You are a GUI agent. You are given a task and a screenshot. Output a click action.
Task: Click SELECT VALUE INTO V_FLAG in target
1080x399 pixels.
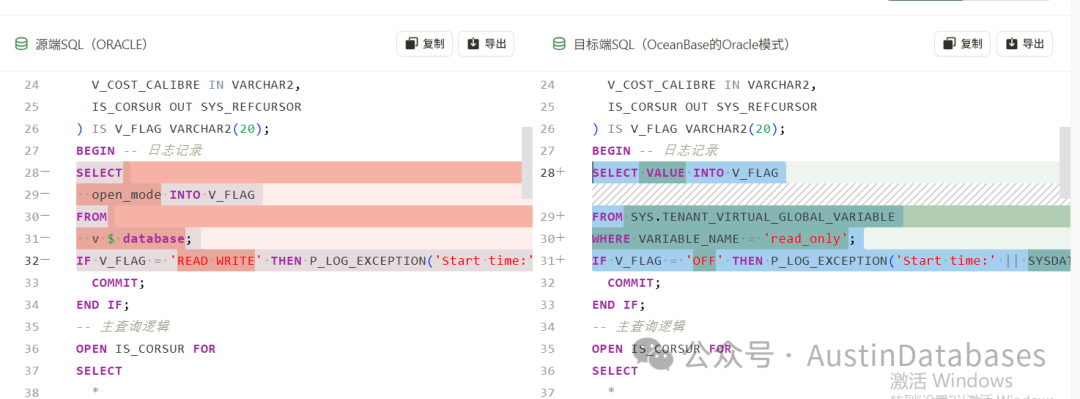click(x=685, y=173)
